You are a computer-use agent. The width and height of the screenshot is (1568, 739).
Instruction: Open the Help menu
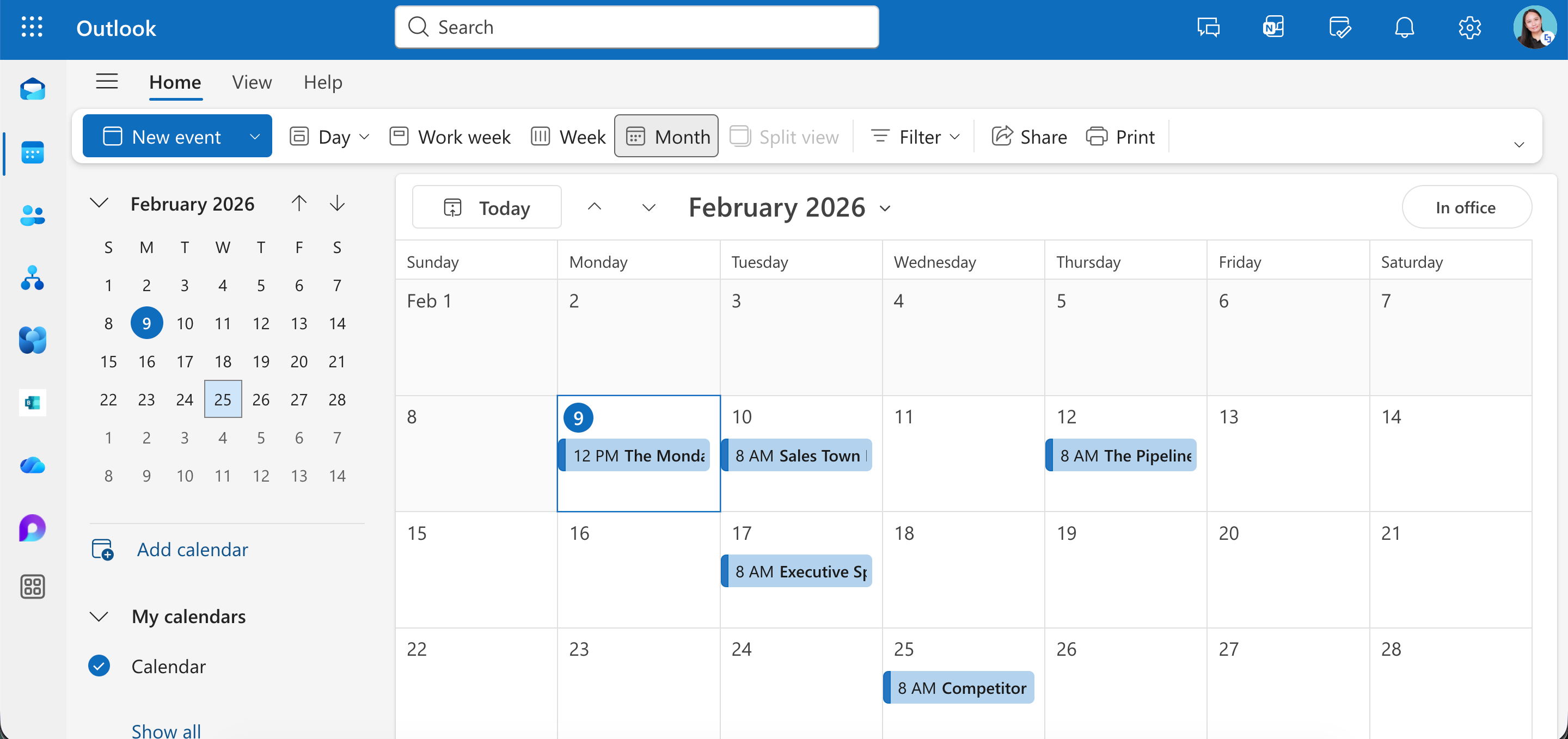coord(323,82)
